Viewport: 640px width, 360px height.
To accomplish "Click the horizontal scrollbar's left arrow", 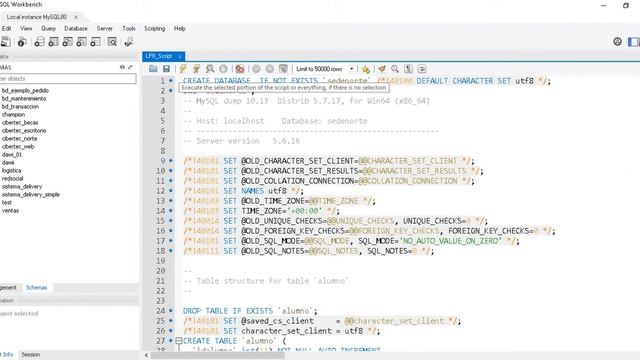I will click(146, 356).
